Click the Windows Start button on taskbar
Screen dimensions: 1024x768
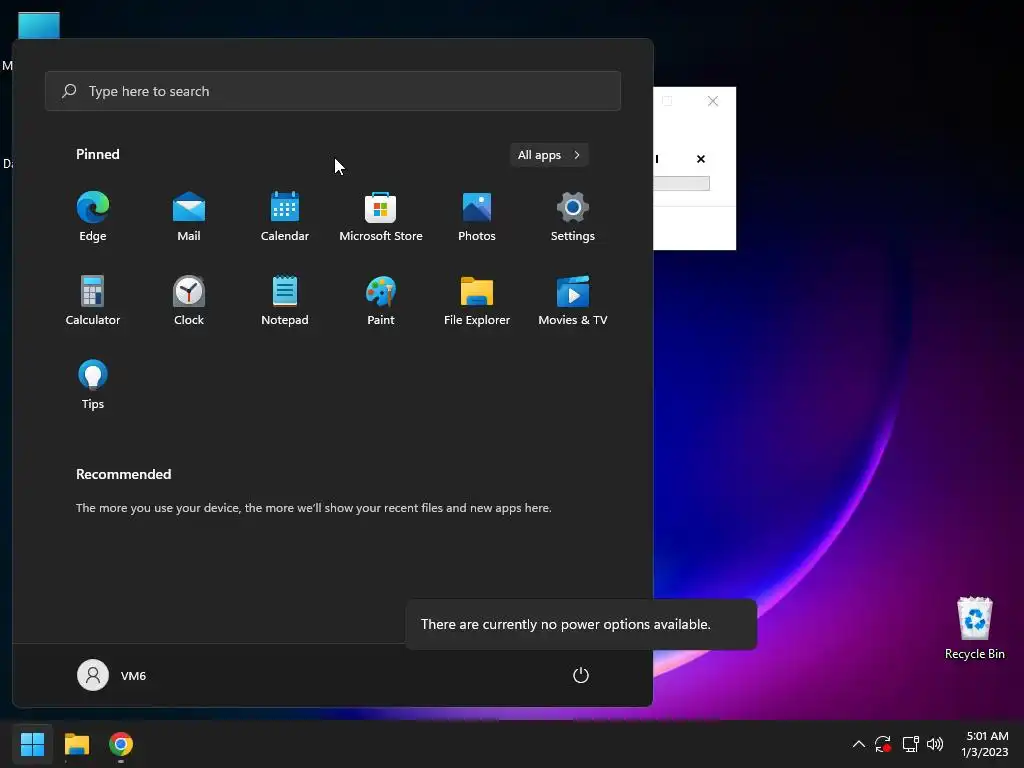click(x=32, y=744)
